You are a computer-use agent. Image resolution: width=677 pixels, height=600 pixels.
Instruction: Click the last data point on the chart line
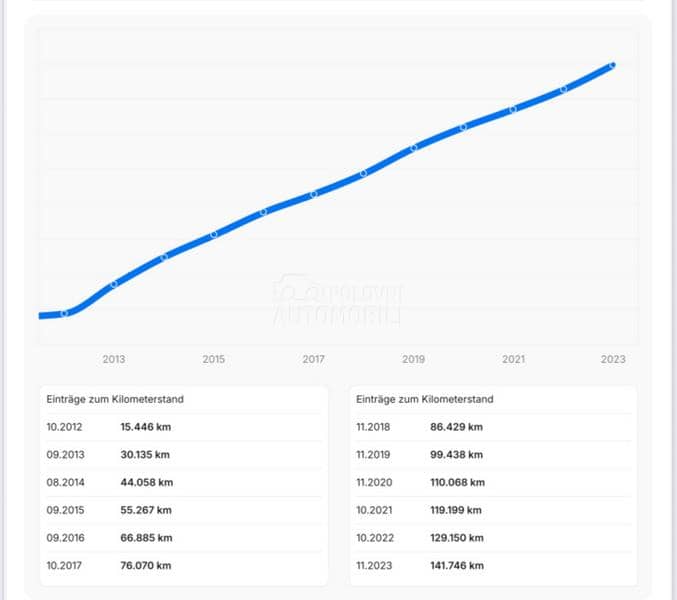(x=613, y=65)
